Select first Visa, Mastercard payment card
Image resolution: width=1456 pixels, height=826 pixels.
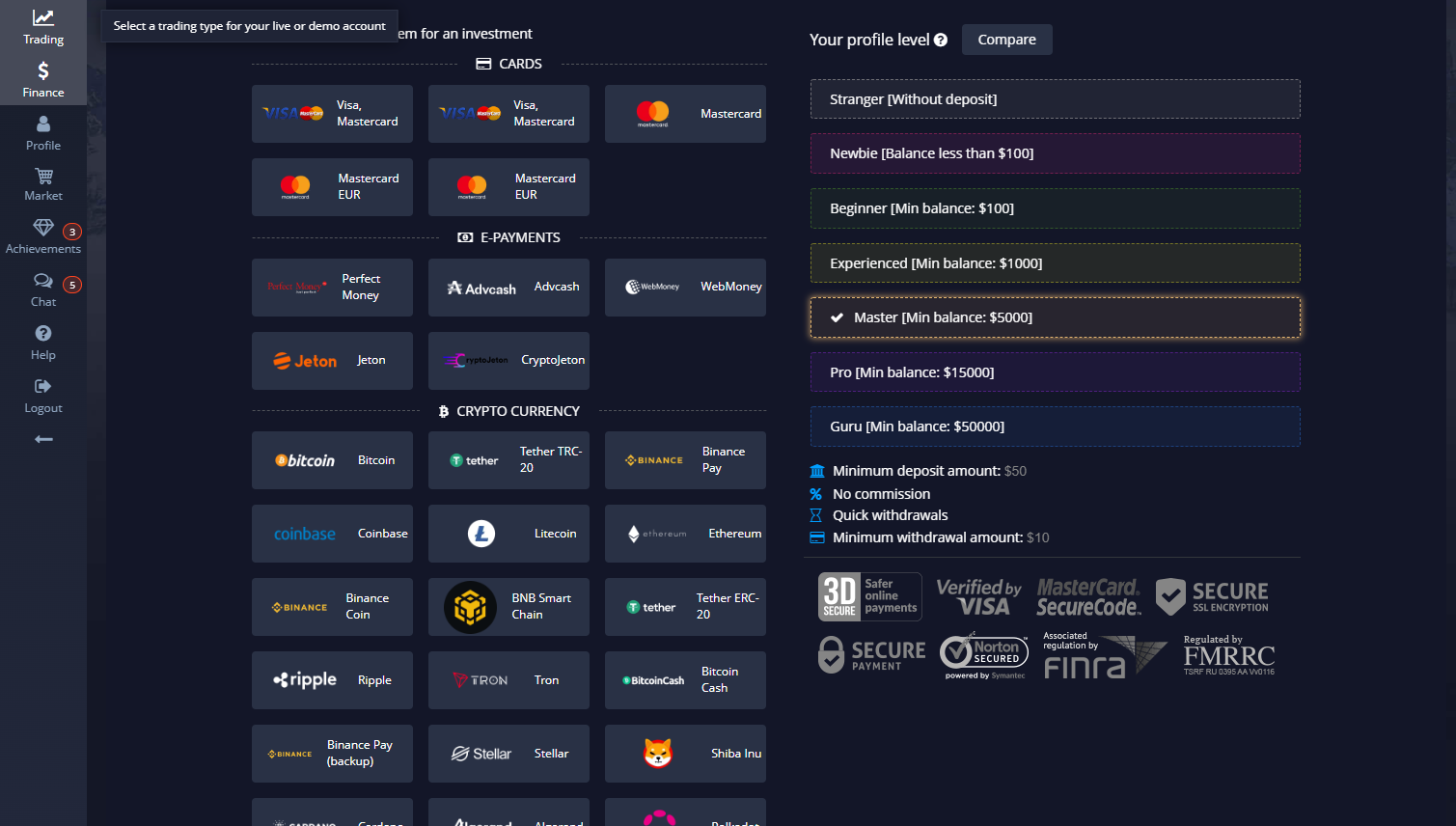tap(332, 114)
